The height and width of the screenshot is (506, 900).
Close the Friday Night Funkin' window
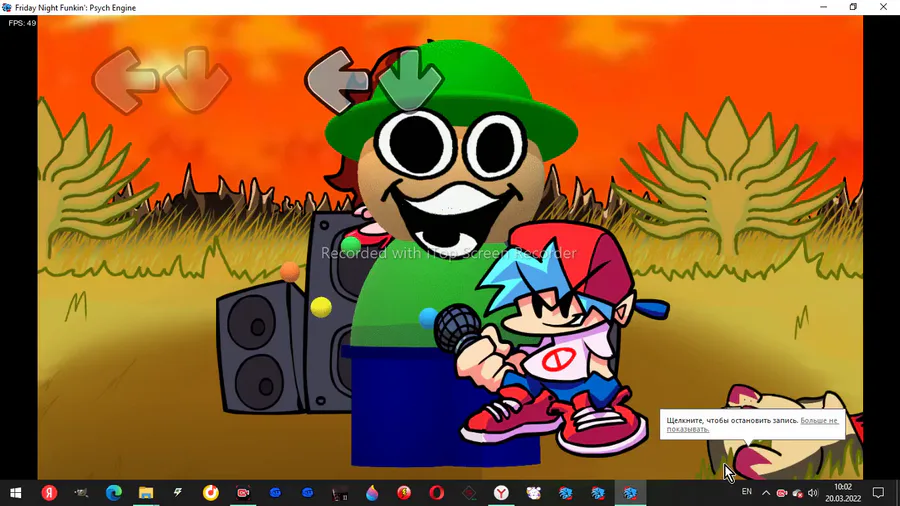(883, 7)
